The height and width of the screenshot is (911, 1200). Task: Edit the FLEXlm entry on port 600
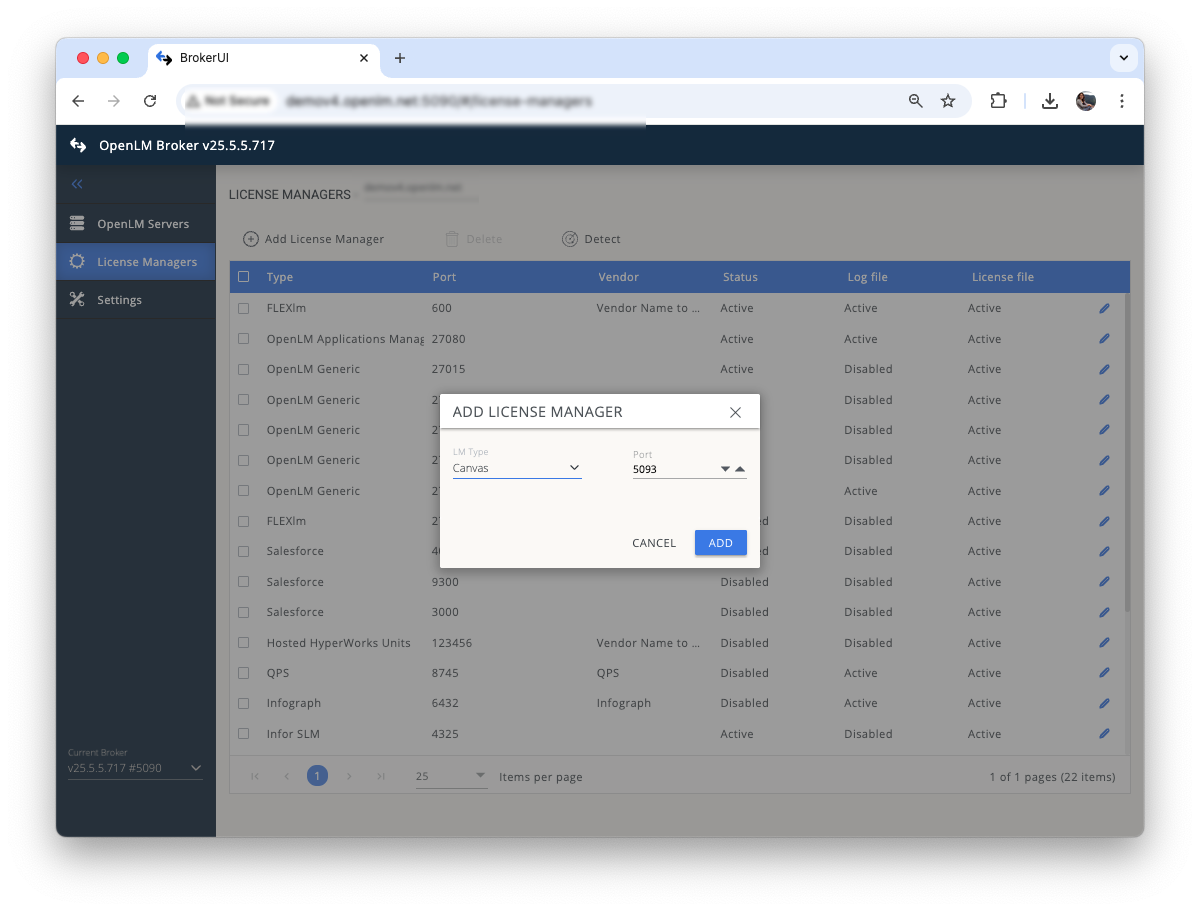coord(1103,308)
